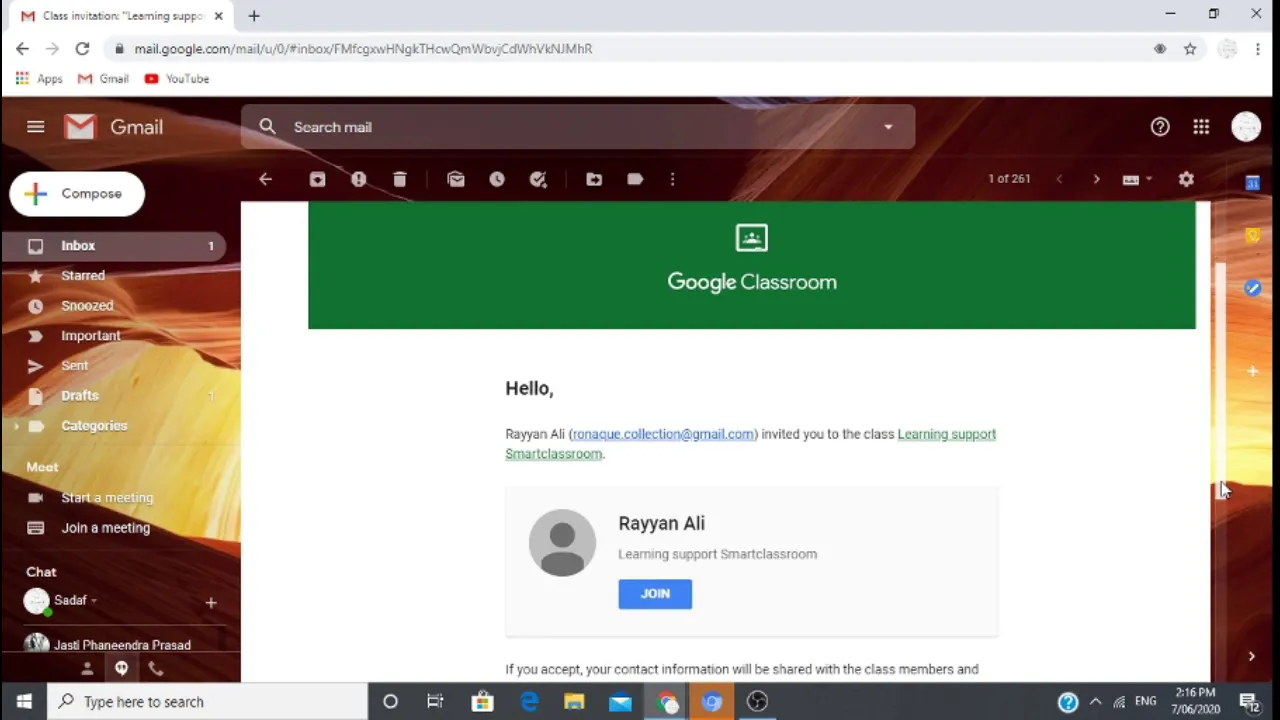This screenshot has width=1280, height=720.
Task: Apply a label to this email
Action: [x=635, y=179]
